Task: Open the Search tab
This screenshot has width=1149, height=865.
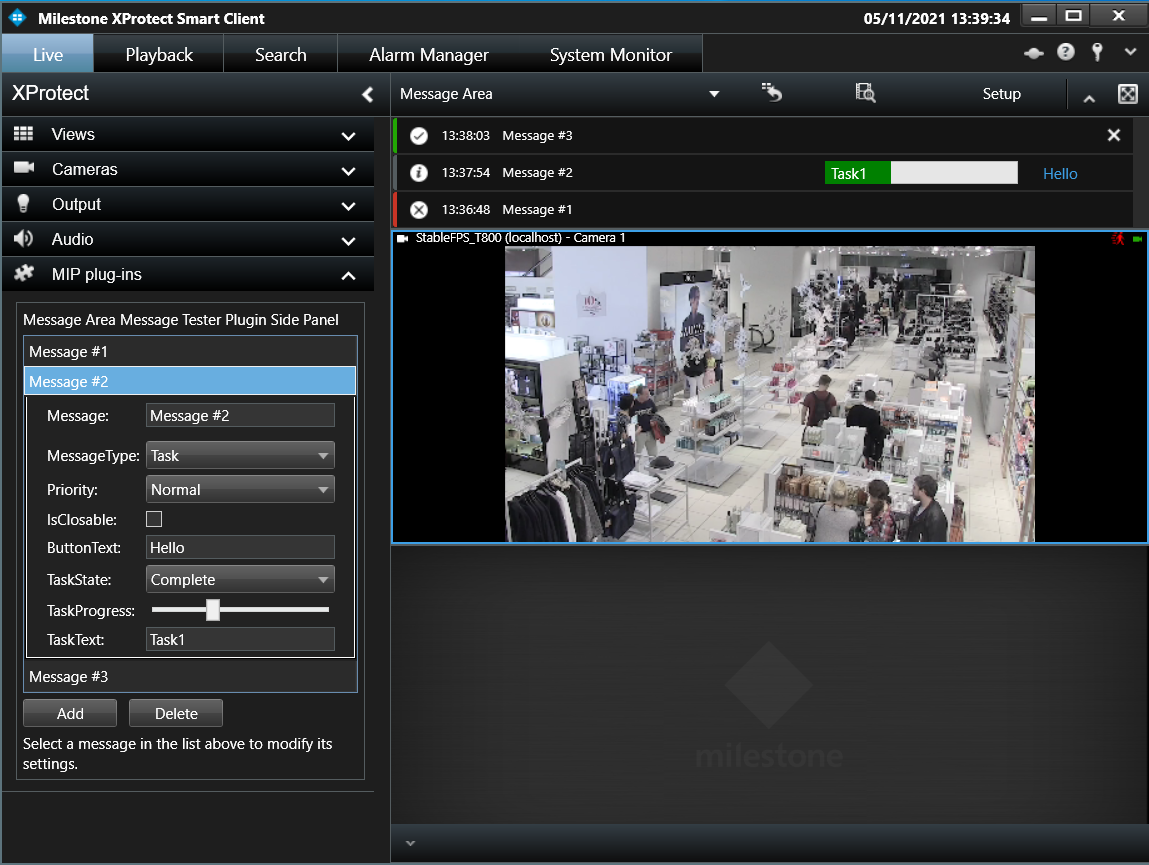Action: click(x=281, y=54)
